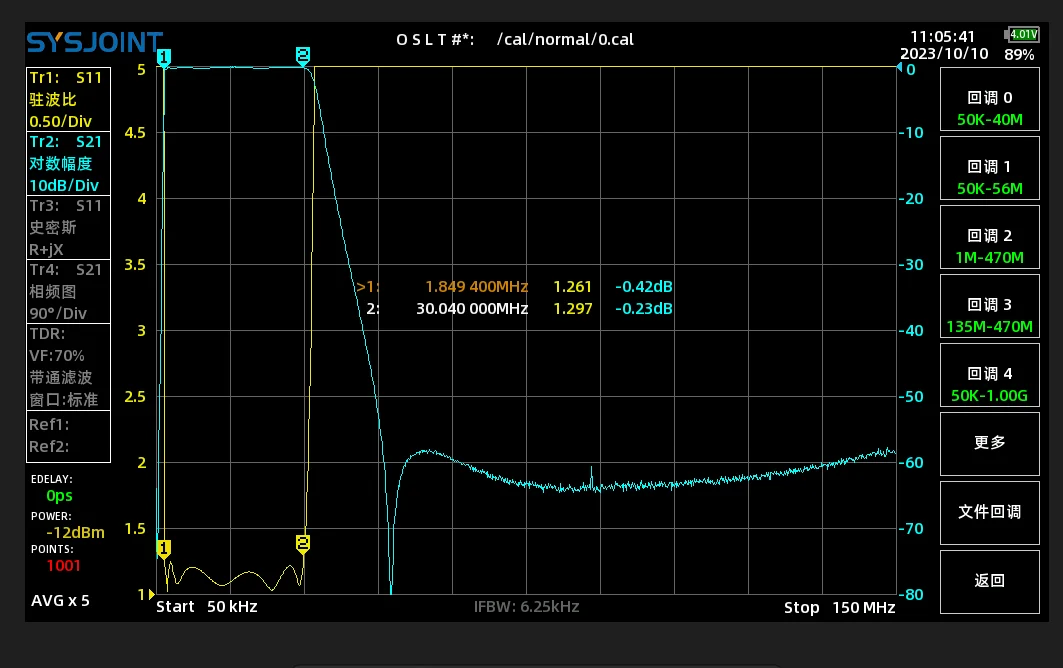
Task: Click the time 11:05:41
Action: click(942, 37)
